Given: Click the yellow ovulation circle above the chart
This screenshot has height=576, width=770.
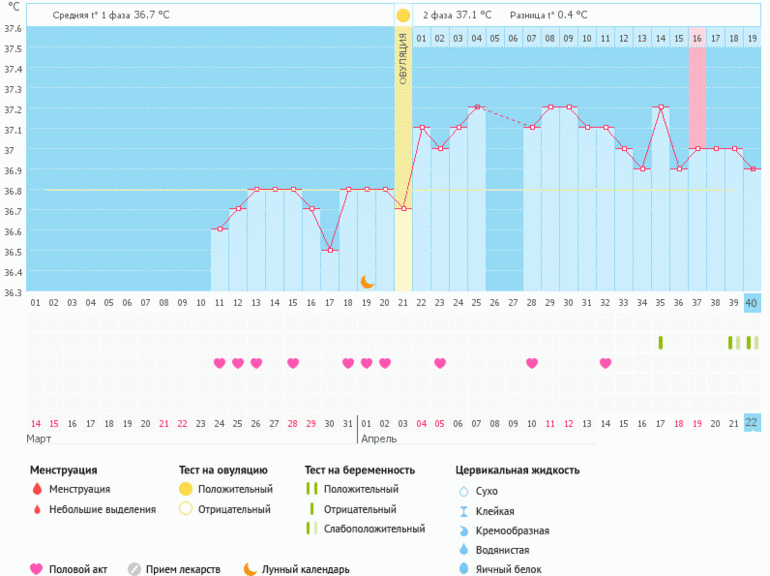Looking at the screenshot, I should pyautogui.click(x=403, y=16).
